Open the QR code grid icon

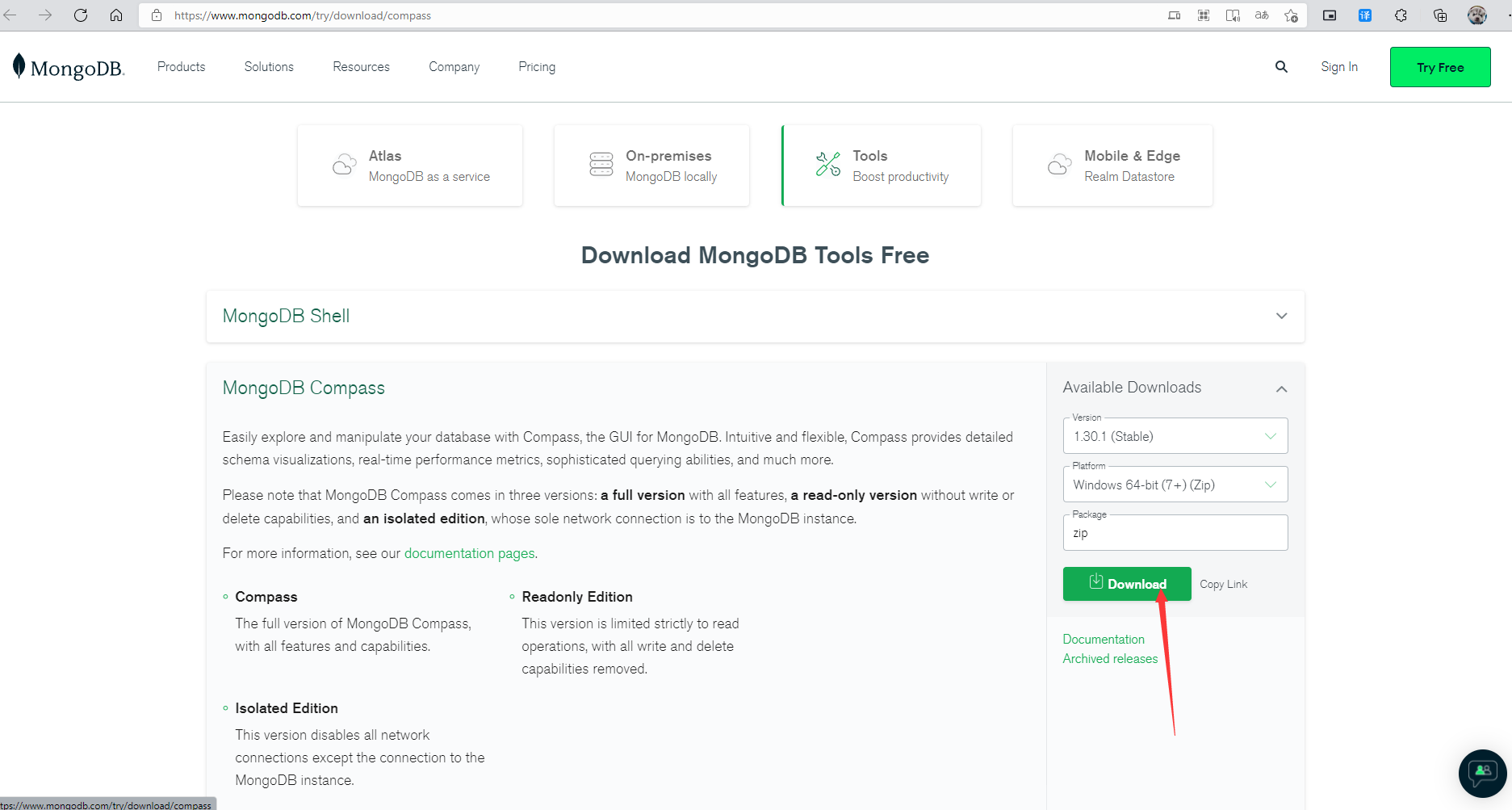[1204, 15]
